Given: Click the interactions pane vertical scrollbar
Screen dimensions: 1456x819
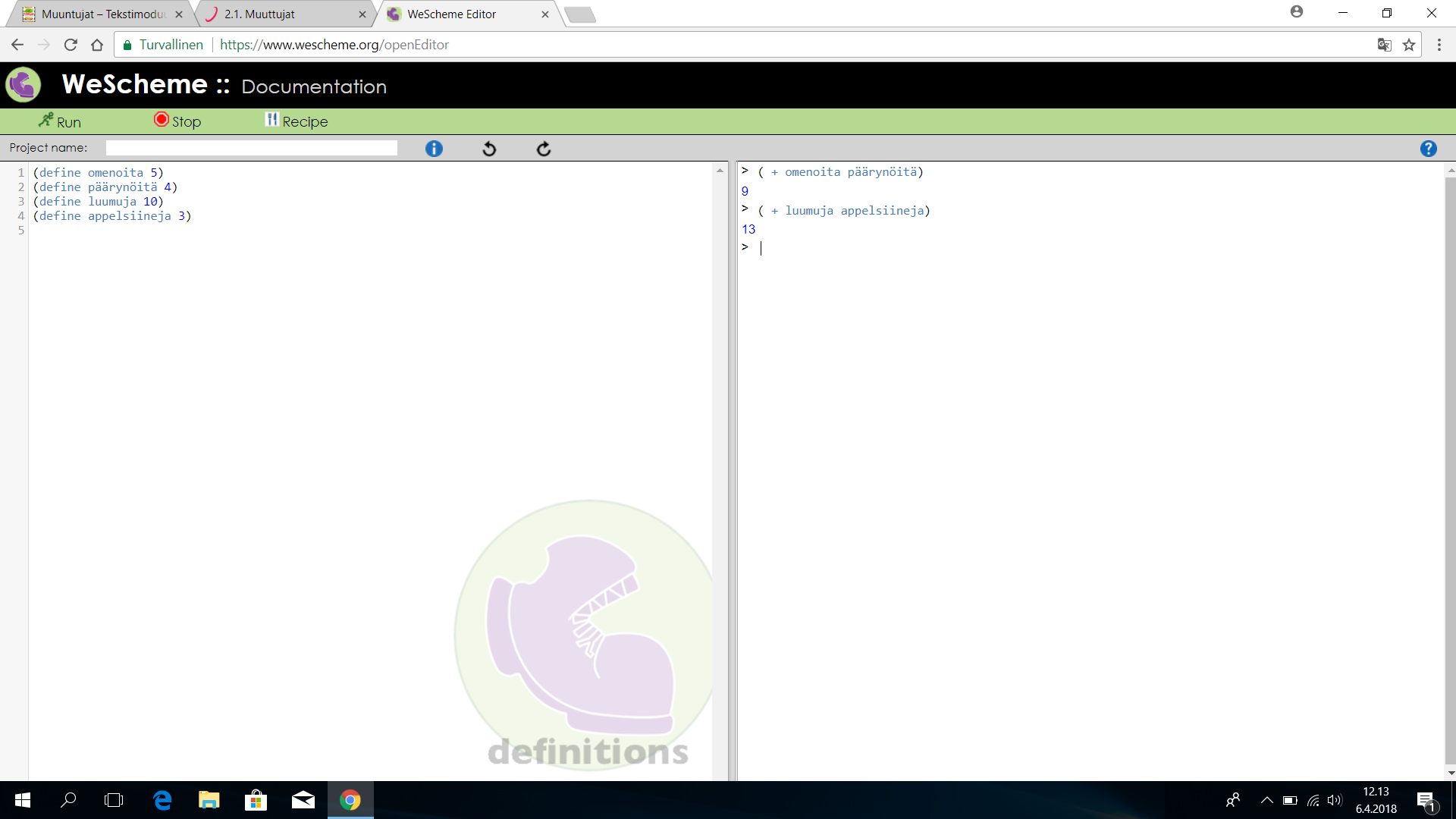Looking at the screenshot, I should pos(1450,470).
